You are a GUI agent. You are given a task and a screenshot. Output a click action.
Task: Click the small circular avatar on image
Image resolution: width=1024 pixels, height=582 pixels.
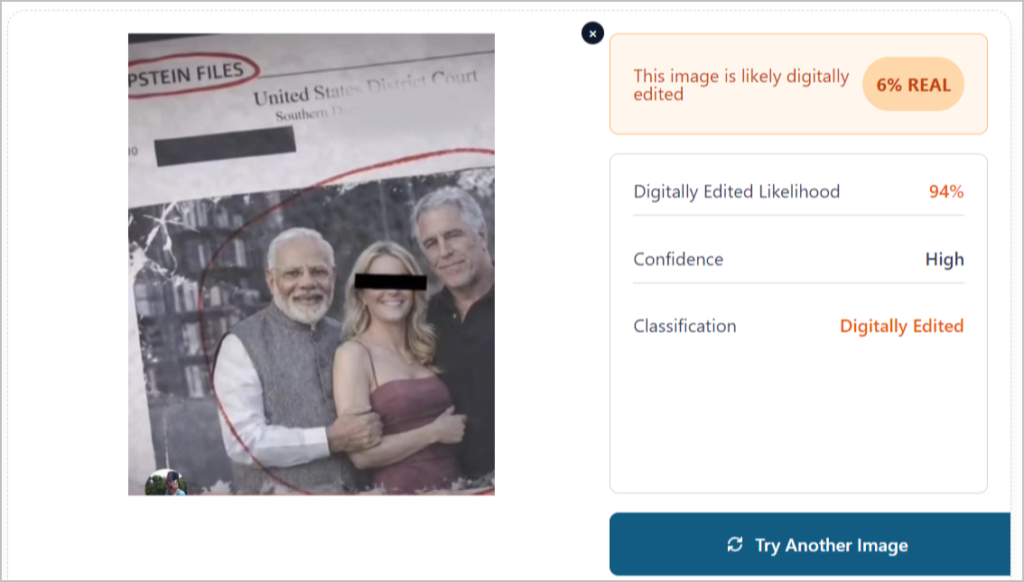(x=166, y=483)
